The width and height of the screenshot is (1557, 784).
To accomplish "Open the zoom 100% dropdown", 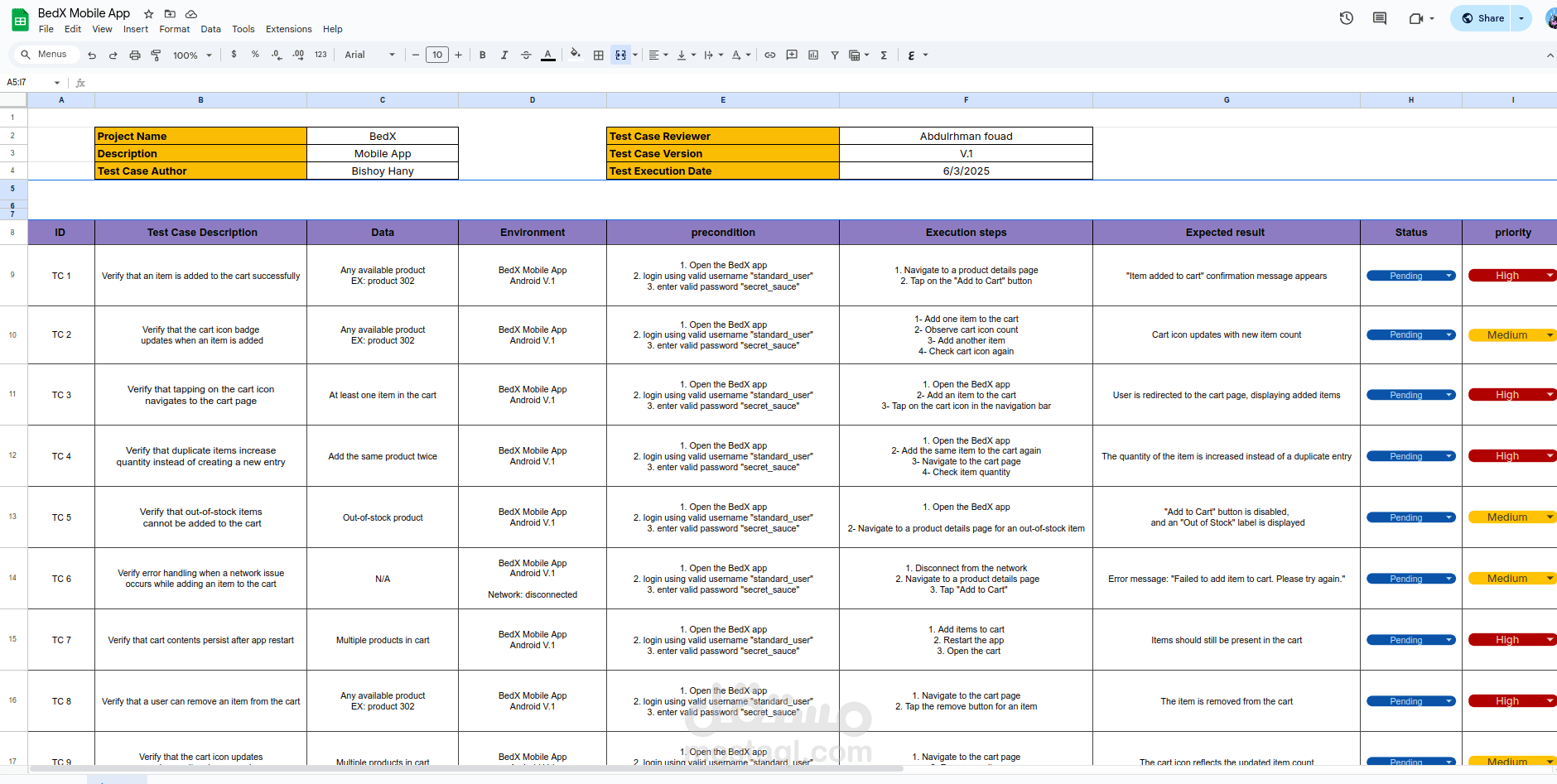I will (192, 55).
